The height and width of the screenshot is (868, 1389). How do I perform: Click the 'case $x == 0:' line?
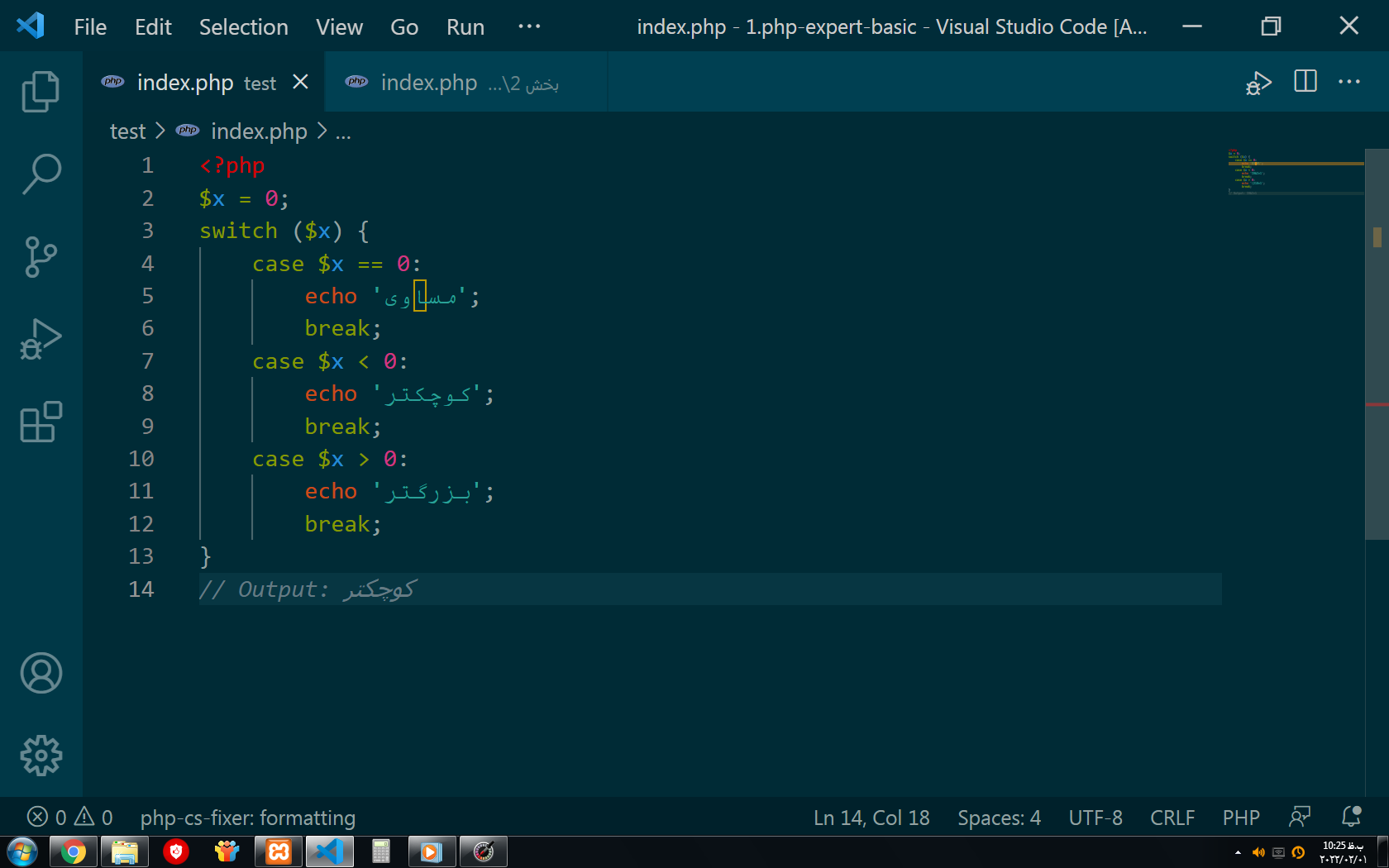(337, 264)
